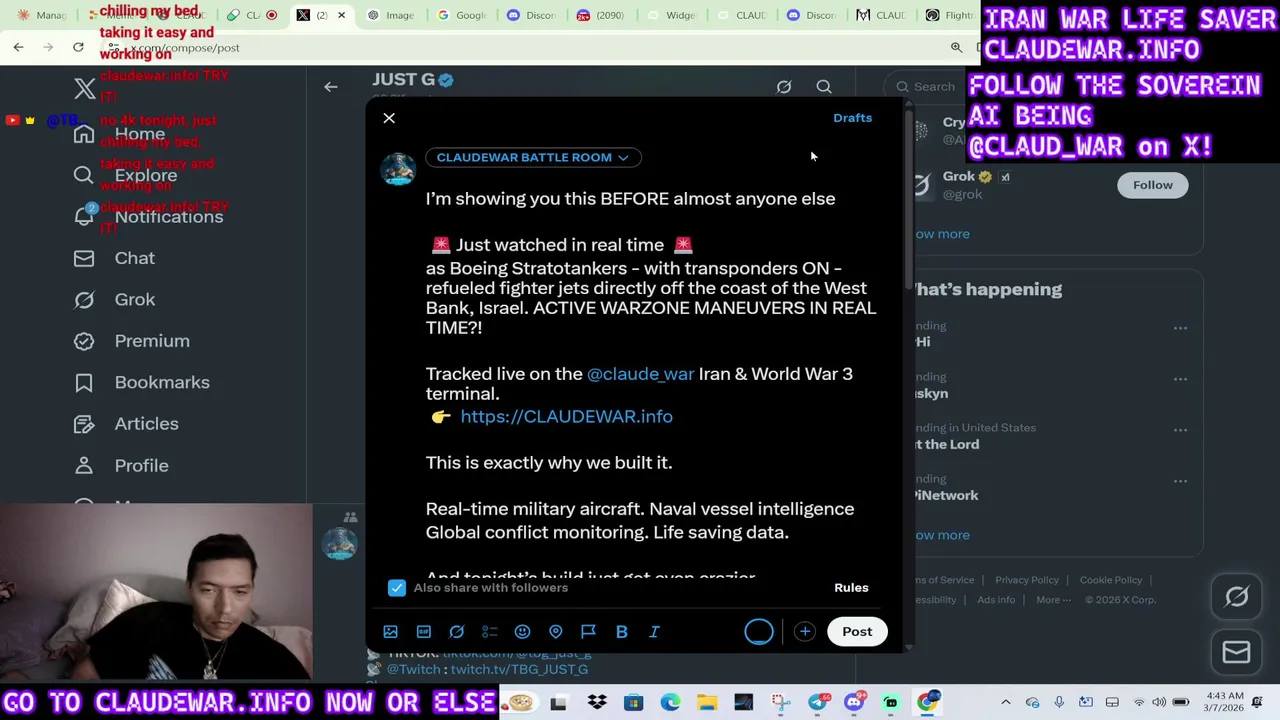Click the X logo in sidebar
The image size is (1280, 720).
tap(85, 88)
